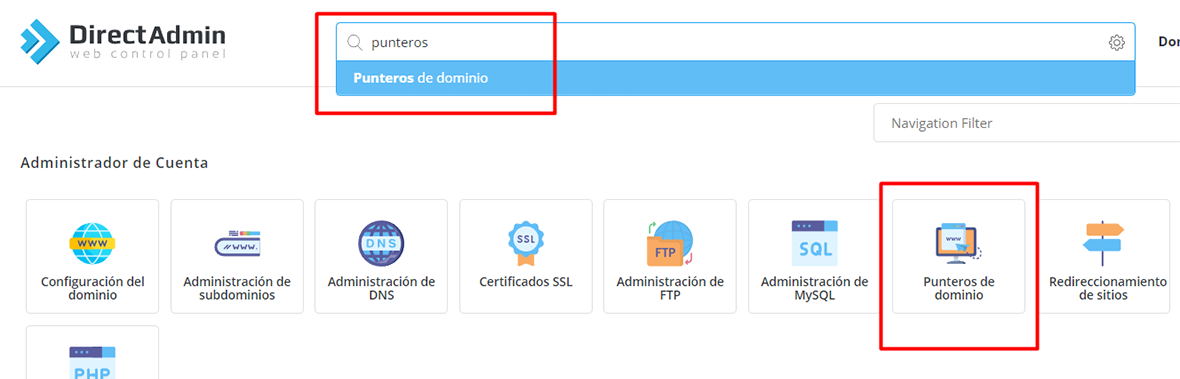Open Punteros de dominio monitor icon
The image size is (1180, 379).
pos(959,243)
